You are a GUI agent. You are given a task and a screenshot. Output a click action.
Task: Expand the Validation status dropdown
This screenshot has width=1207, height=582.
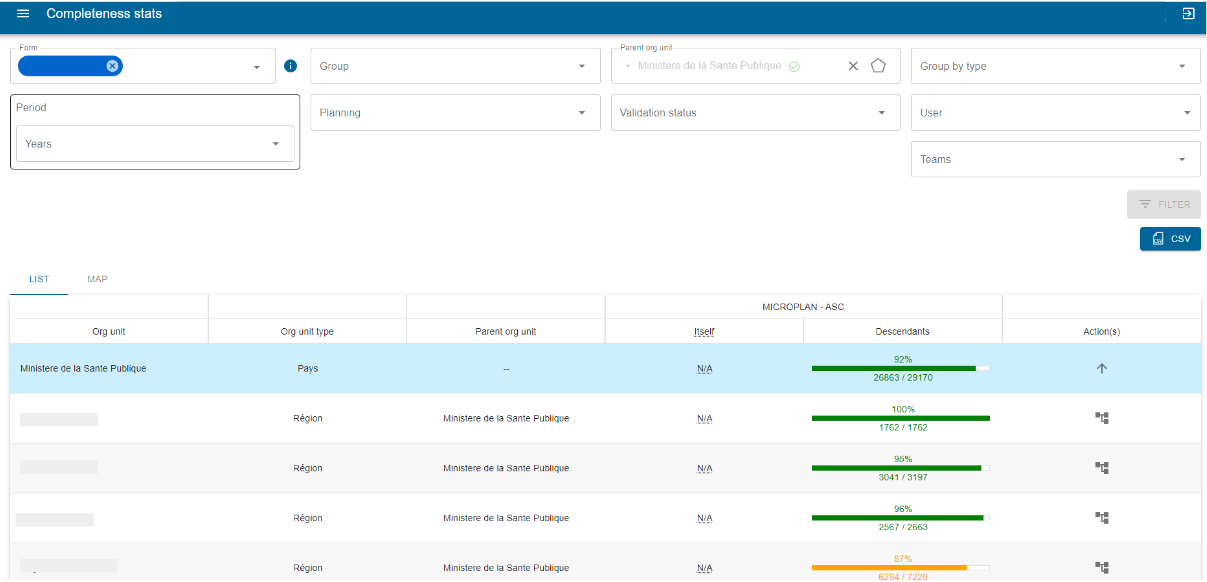click(x=755, y=113)
